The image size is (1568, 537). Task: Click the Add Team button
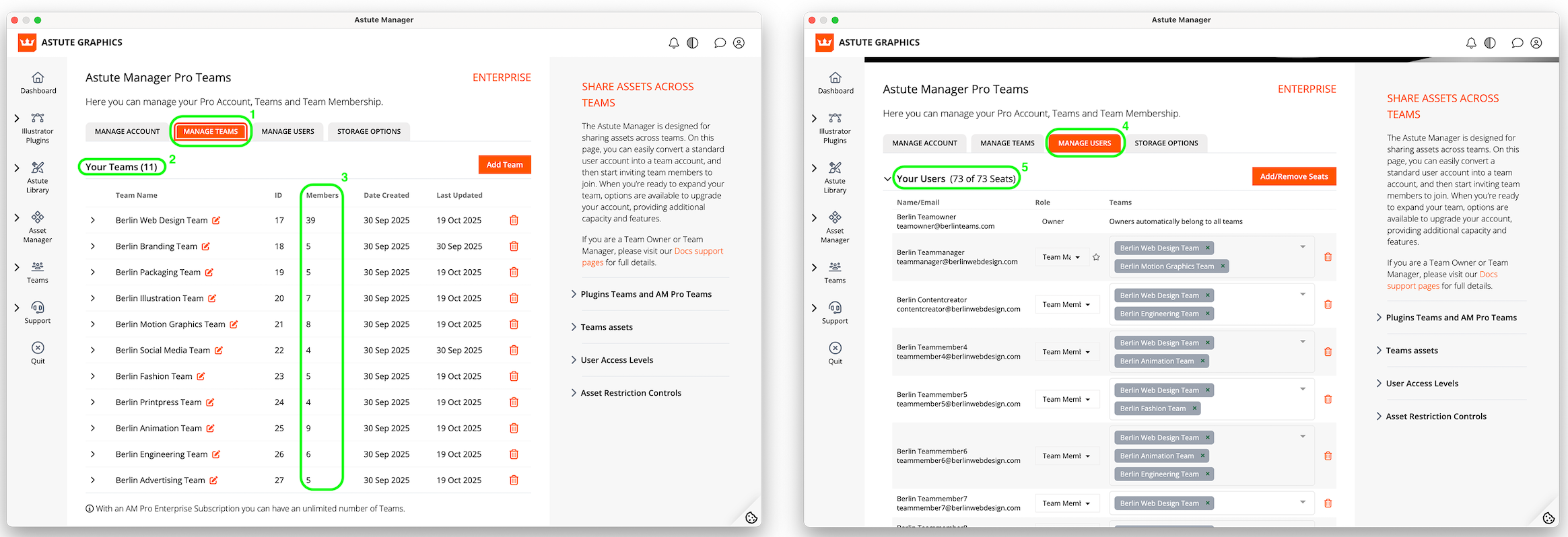(x=504, y=165)
